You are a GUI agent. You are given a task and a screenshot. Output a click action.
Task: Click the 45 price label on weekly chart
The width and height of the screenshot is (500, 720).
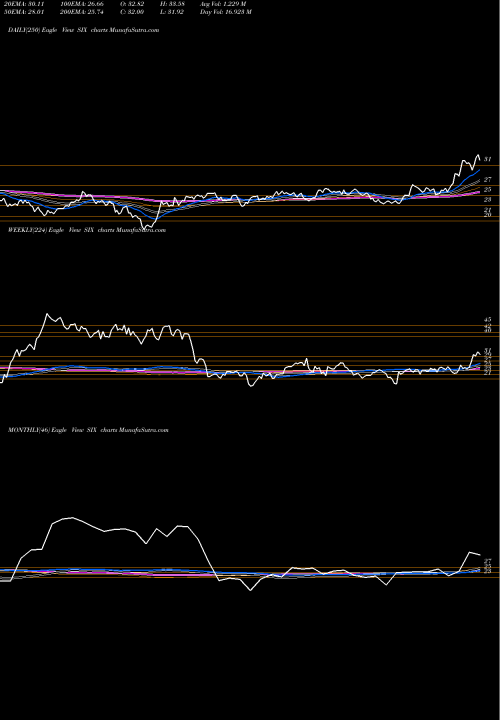(488, 319)
